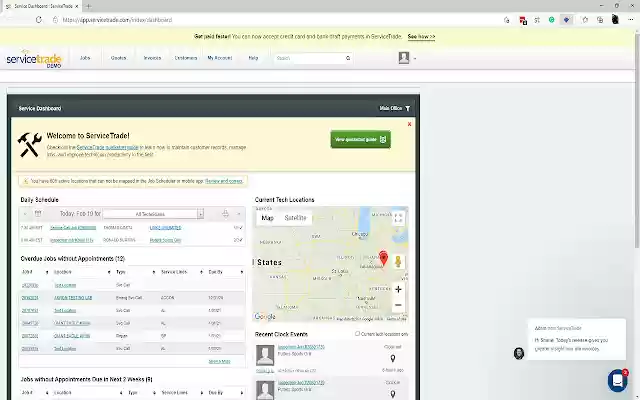Follow the See how >> link
Image resolution: width=640 pixels, height=400 pixels.
[x=421, y=36]
